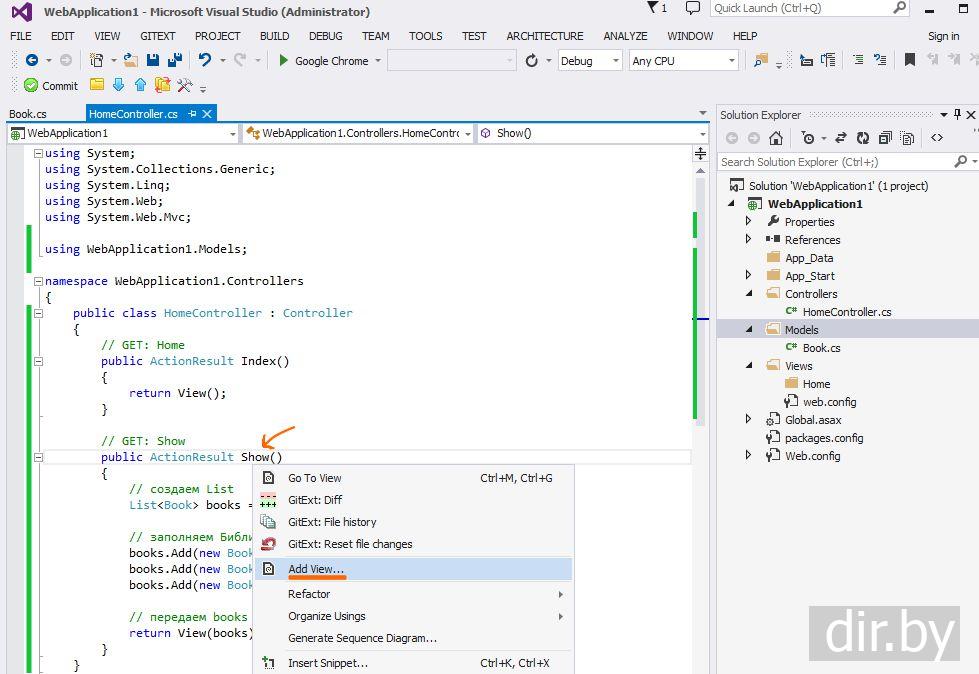Image resolution: width=979 pixels, height=674 pixels.
Task: Collapse the namespace outlining region
Action: pyautogui.click(x=38, y=281)
